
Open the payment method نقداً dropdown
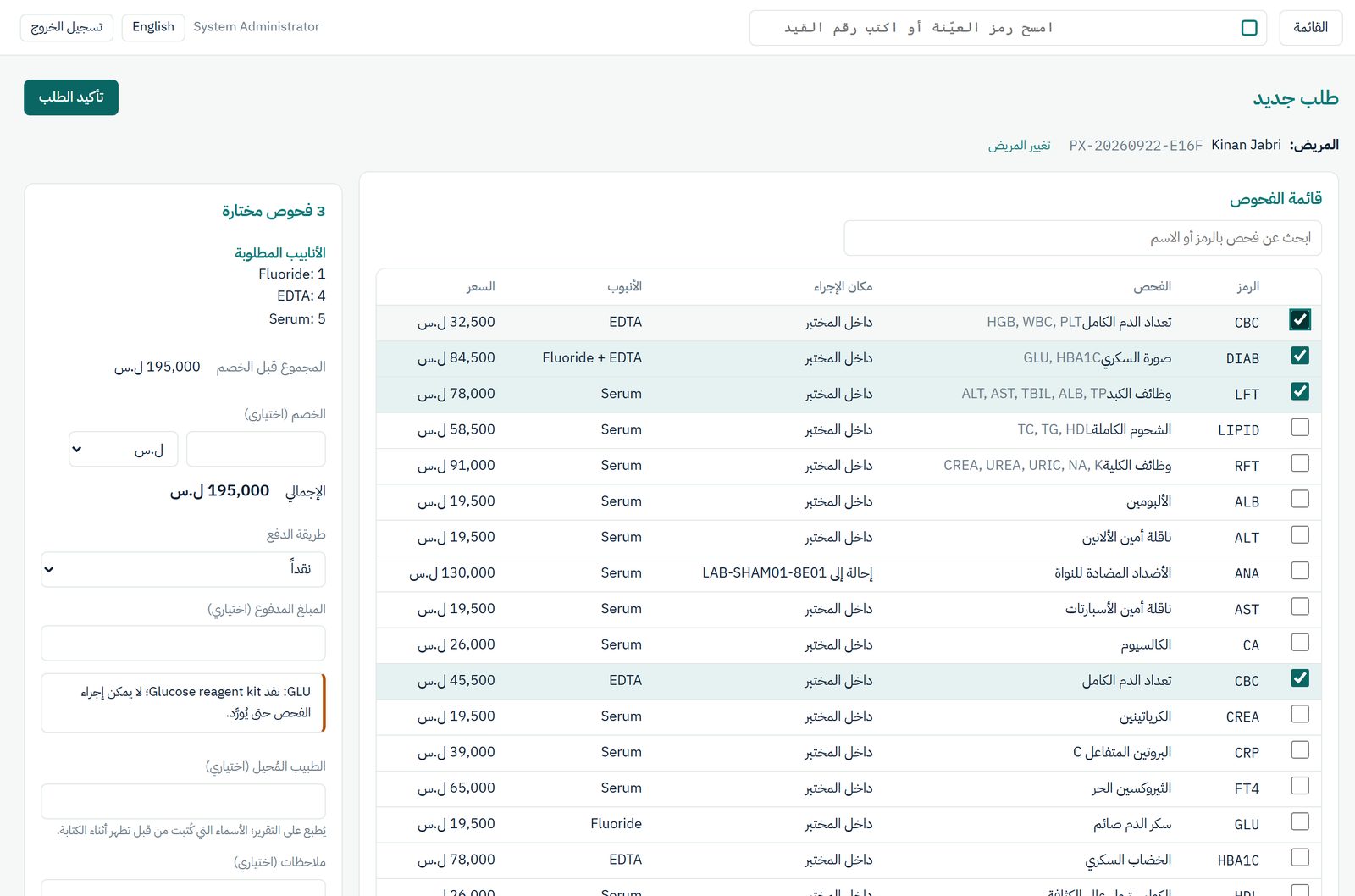(x=183, y=569)
